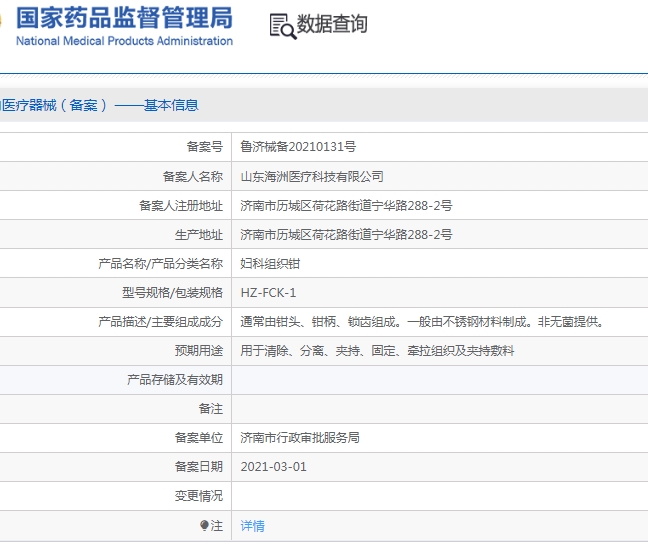Image resolution: width=648 pixels, height=551 pixels.
Task: Click the 备案人注册地址 label
Action: 181,205
